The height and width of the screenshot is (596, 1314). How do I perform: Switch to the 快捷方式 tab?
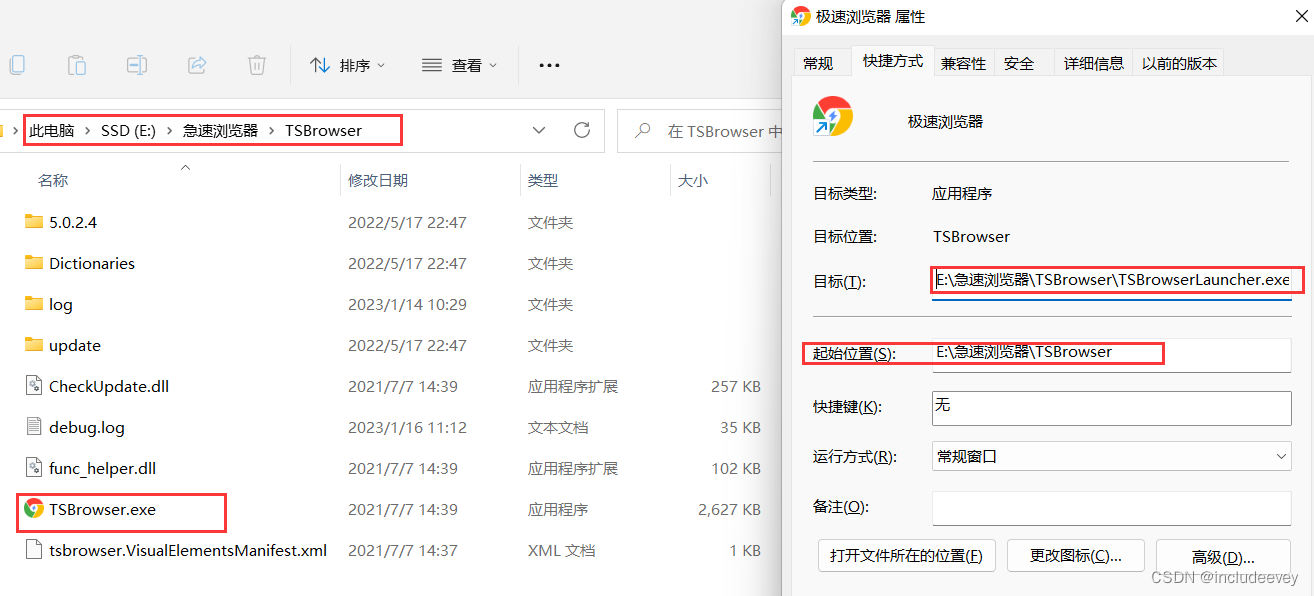(893, 61)
